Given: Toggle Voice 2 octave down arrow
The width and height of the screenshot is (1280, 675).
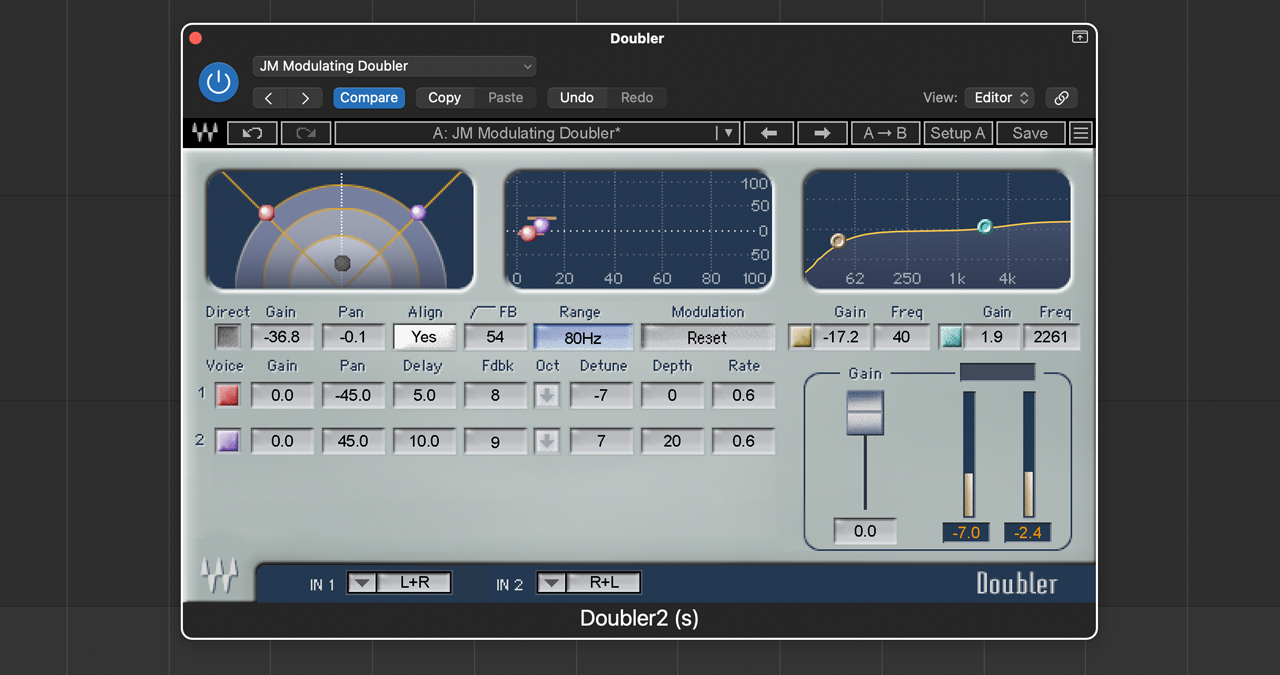Looking at the screenshot, I should [547, 441].
